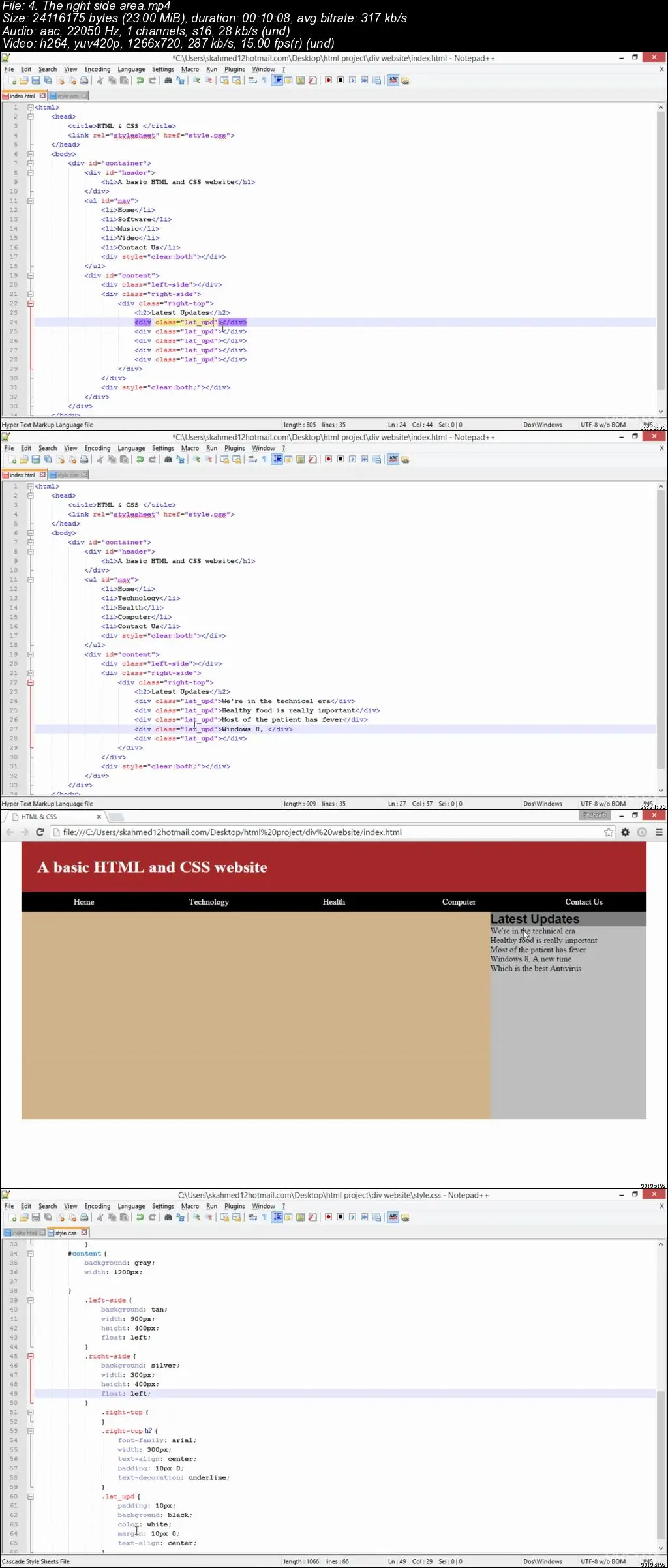Toggle synchronize vertical scrolling in second Notepad++ window
Image resolution: width=668 pixels, height=1568 pixels.
point(224,460)
